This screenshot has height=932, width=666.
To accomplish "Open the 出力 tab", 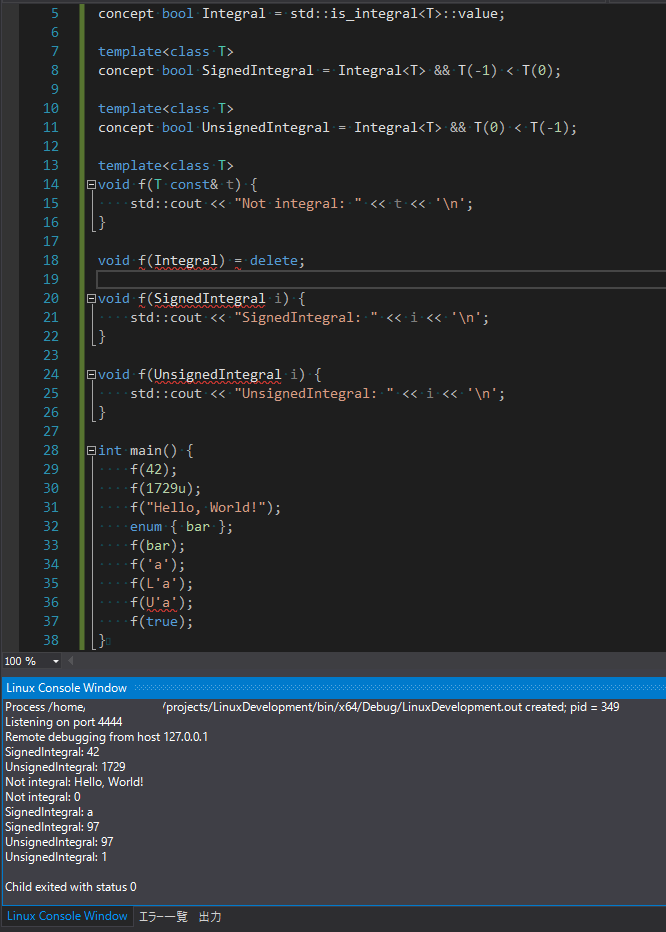I will [210, 917].
